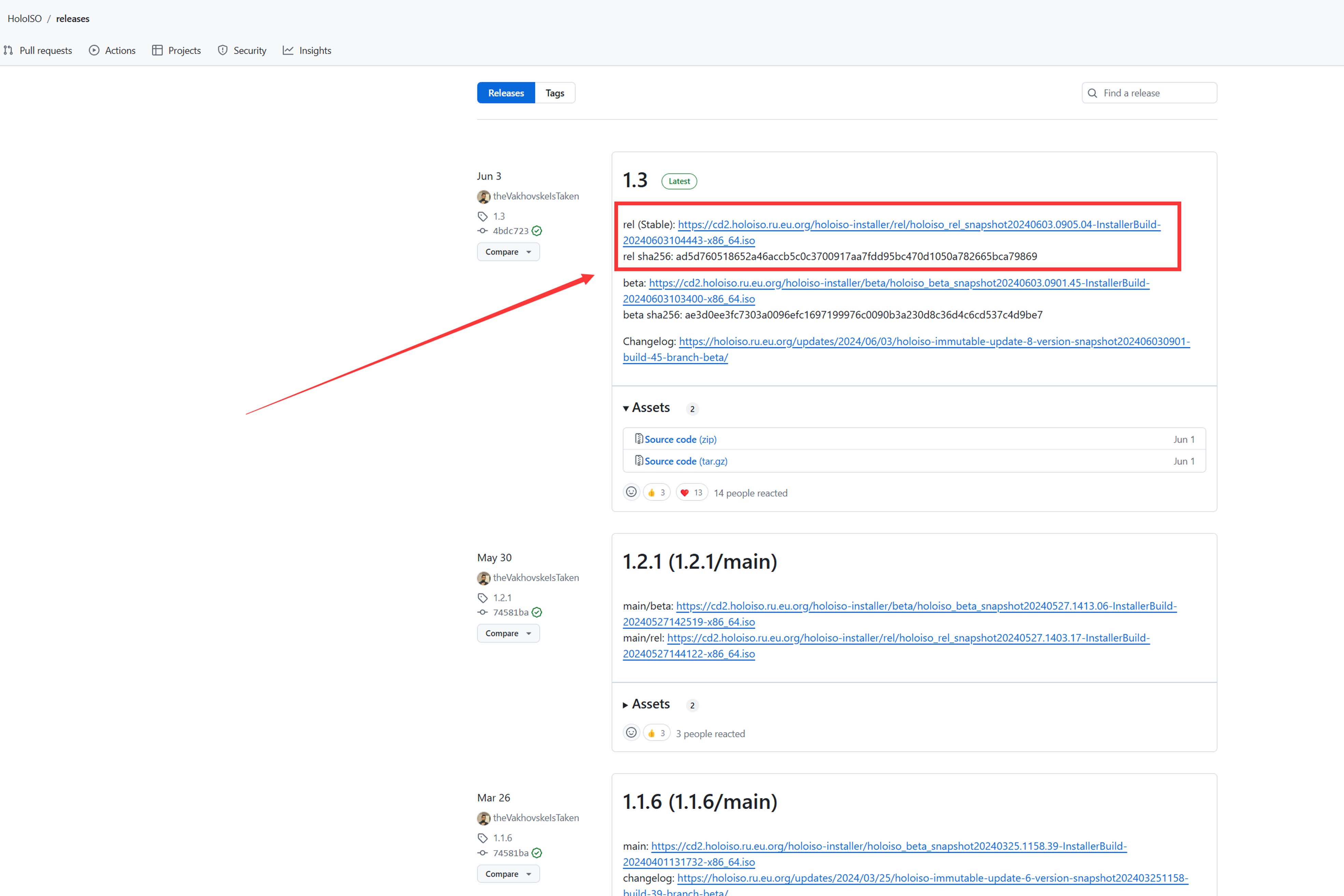This screenshot has height=896, width=1344.
Task: Open the Projects tab
Action: coord(177,50)
